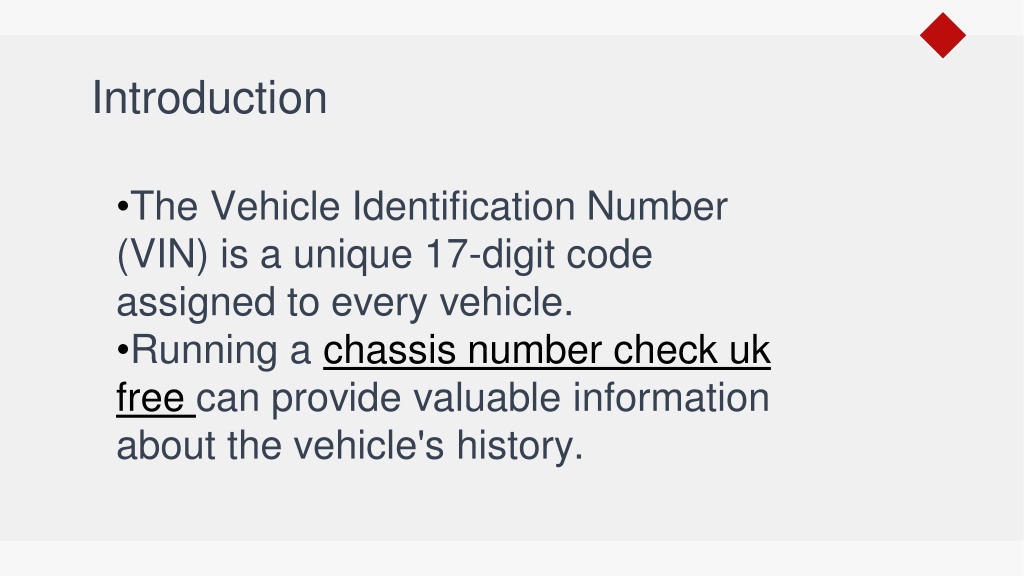Click the word 'Running'
Image resolution: width=1024 pixels, height=576 pixels.
(x=204, y=350)
